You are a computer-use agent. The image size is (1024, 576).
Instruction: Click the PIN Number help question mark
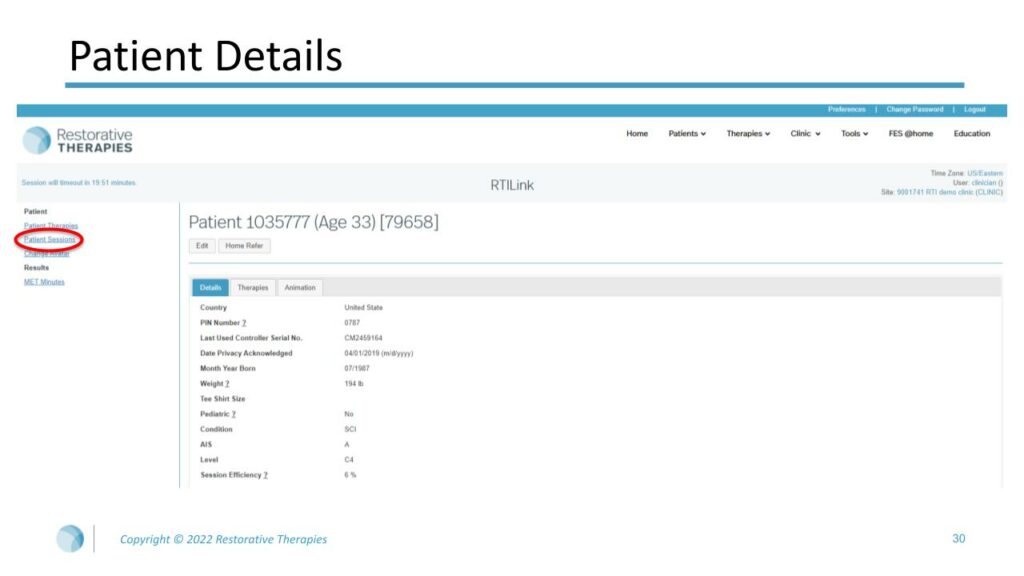(x=244, y=323)
